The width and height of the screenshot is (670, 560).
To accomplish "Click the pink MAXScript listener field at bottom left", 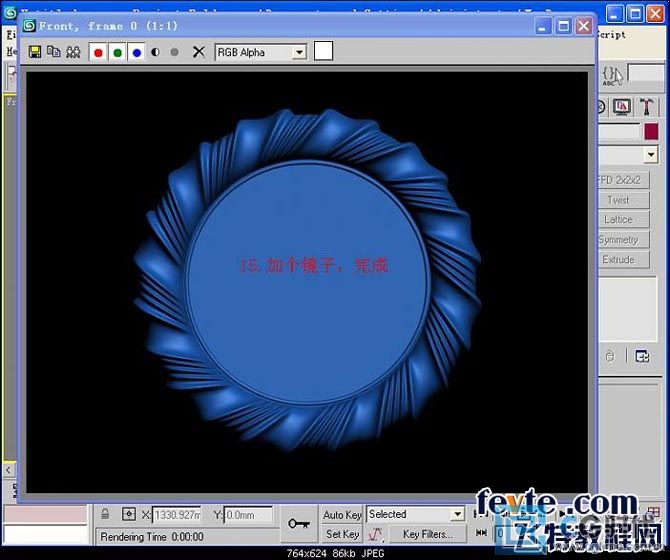I will point(45,515).
